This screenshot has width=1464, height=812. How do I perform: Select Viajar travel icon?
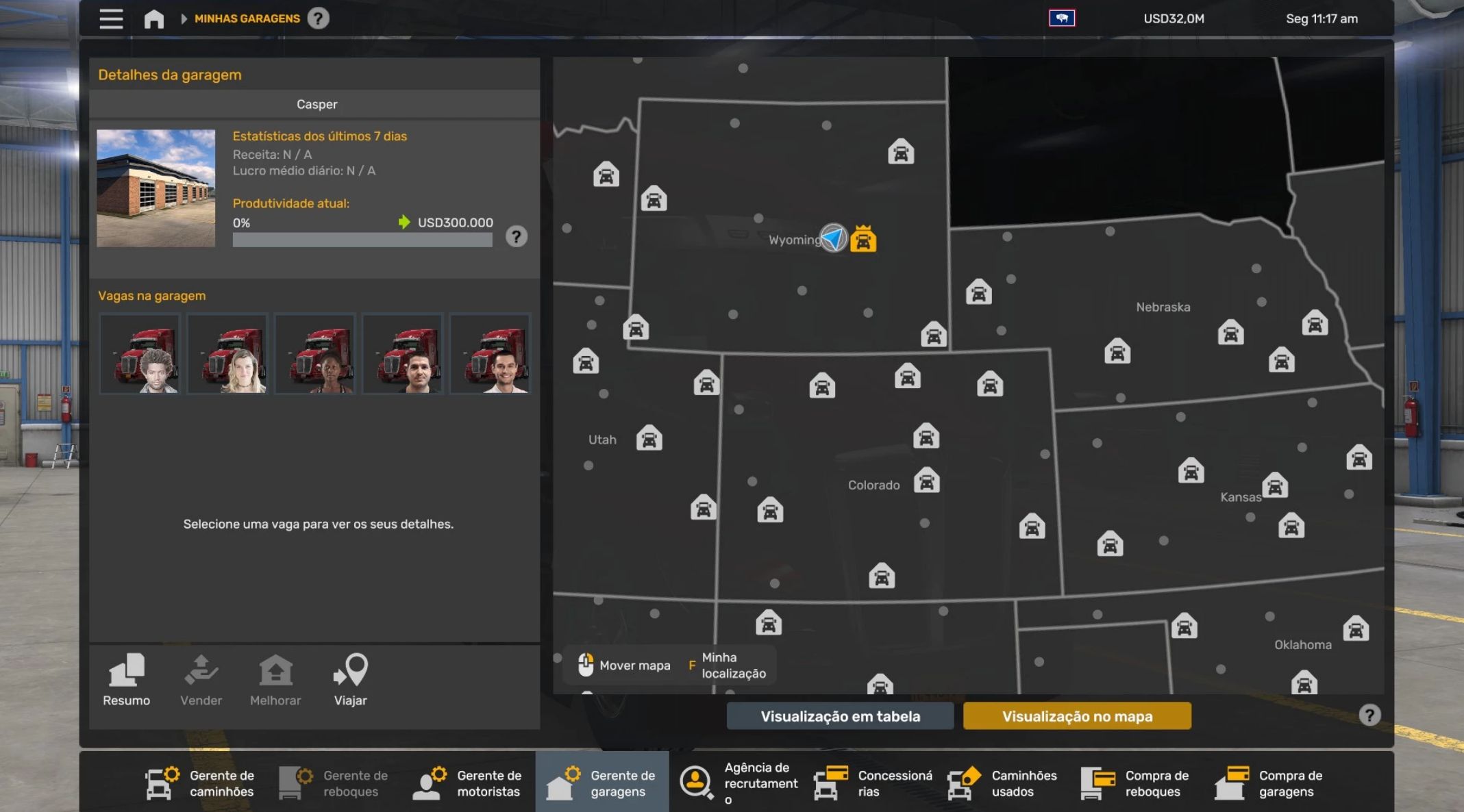pyautogui.click(x=351, y=680)
